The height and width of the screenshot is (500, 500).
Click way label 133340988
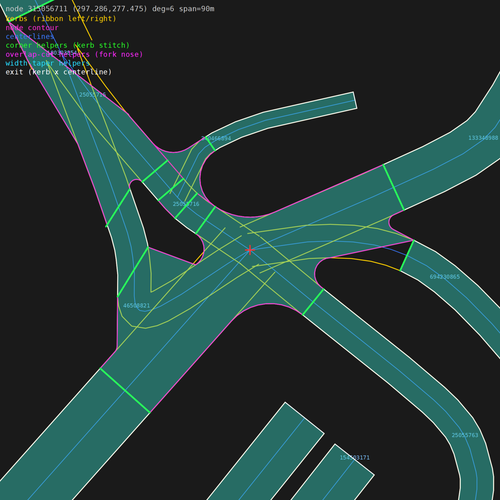[483, 138]
